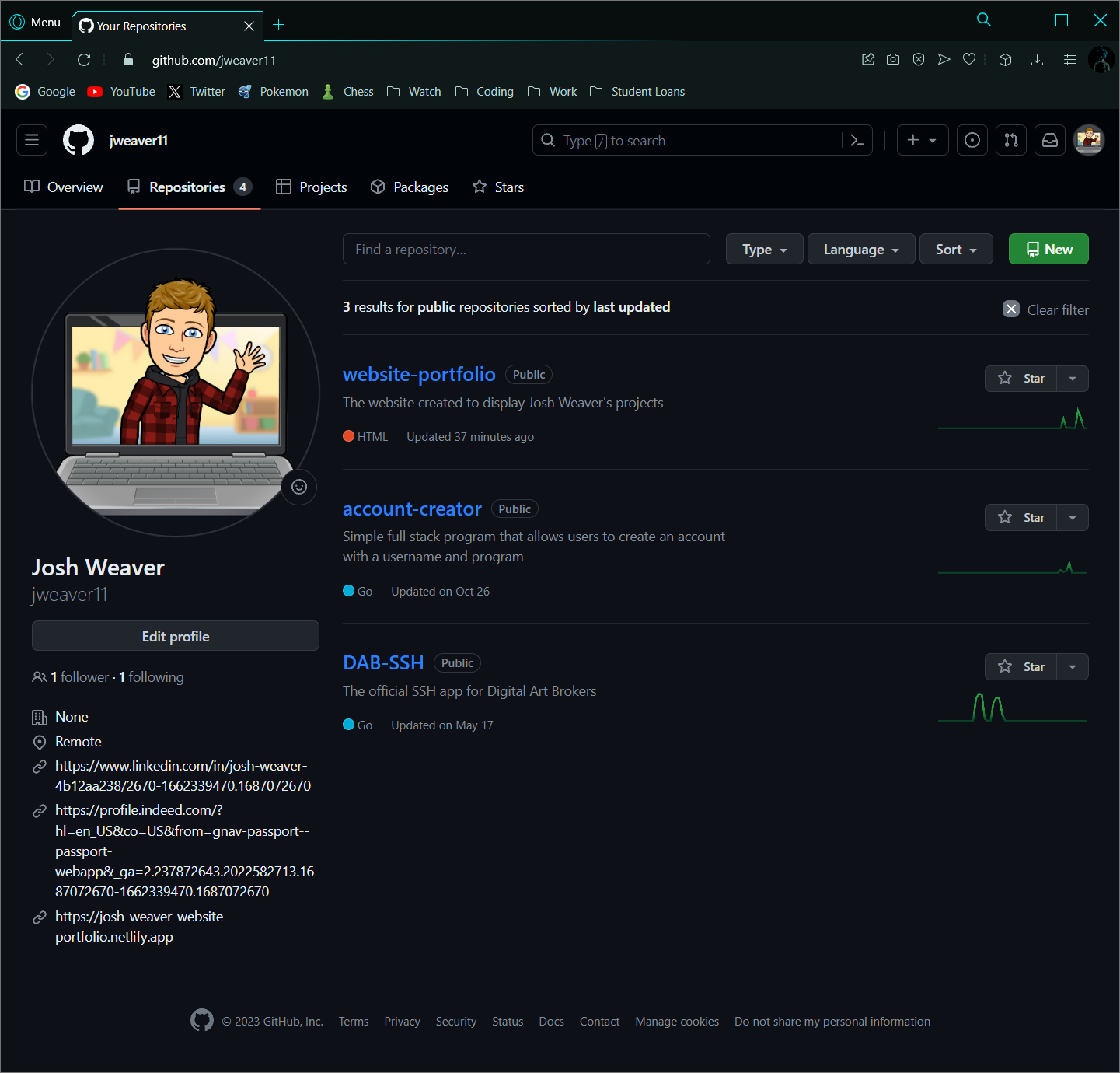Open the Manage cookies footer link
The height and width of the screenshot is (1073, 1120).
point(677,1022)
